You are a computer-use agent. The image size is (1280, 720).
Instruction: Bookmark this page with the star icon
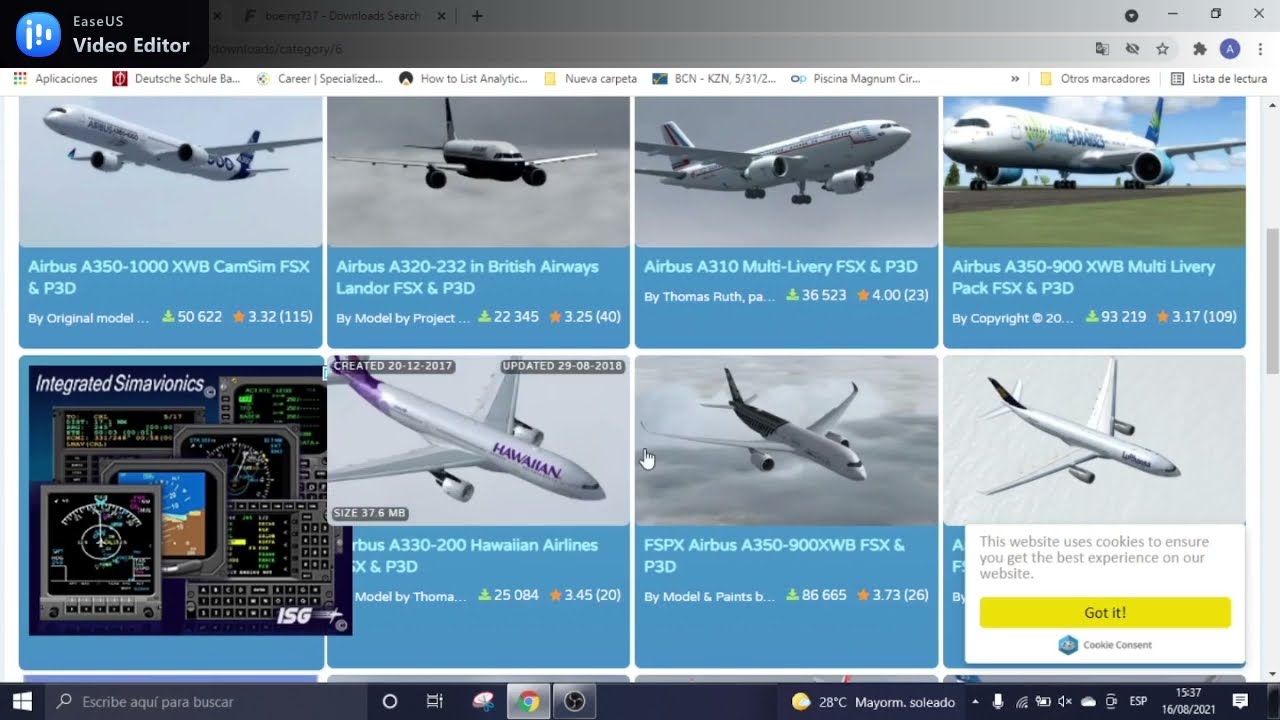1162,49
